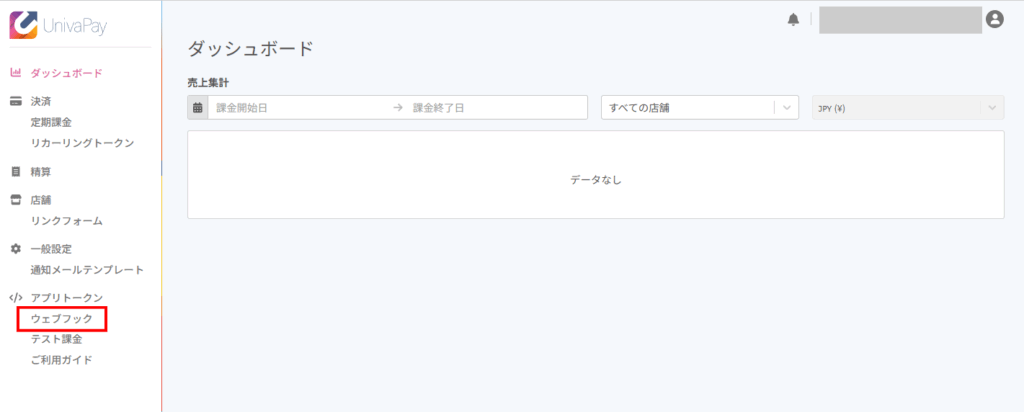Click the calendar icon in date range field
Viewport: 1024px width, 412px height.
pos(198,108)
